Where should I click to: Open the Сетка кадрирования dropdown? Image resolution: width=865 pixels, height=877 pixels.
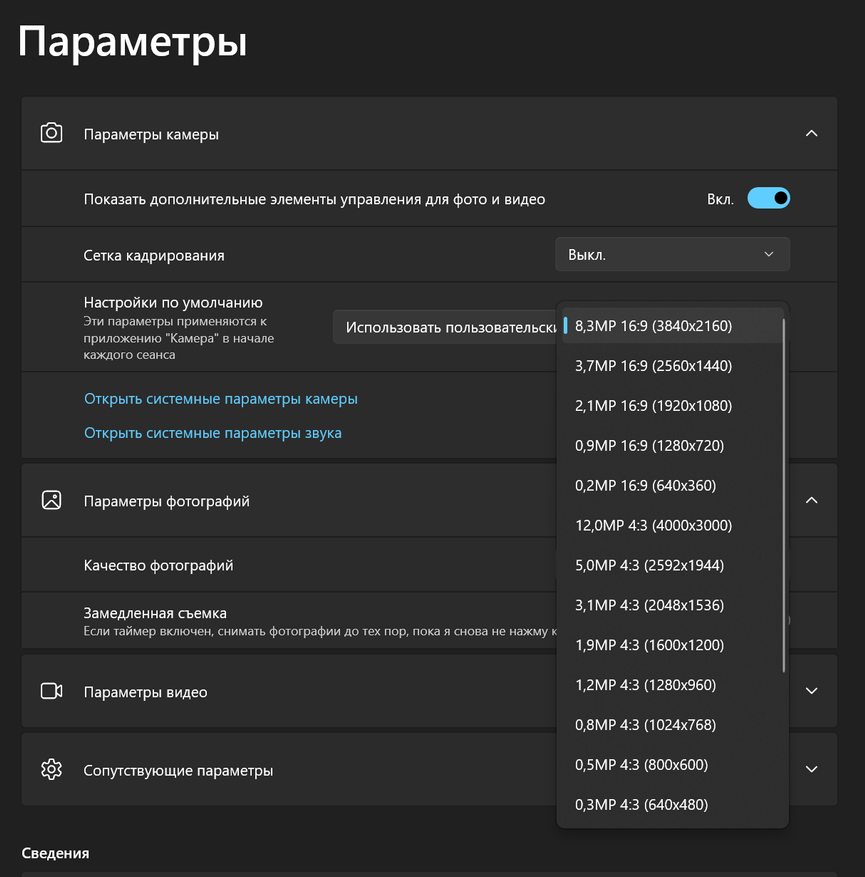(x=672, y=254)
